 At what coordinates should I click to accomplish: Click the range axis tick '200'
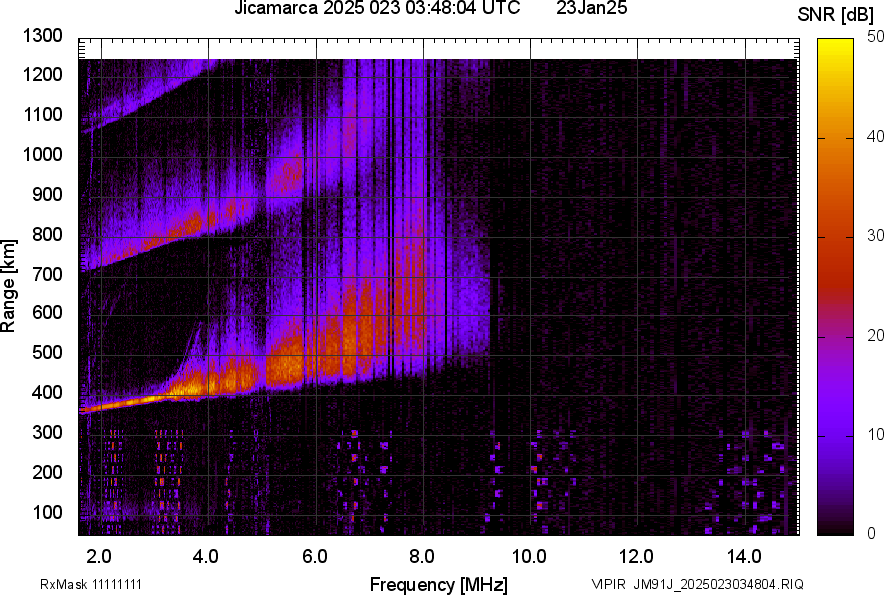47,471
